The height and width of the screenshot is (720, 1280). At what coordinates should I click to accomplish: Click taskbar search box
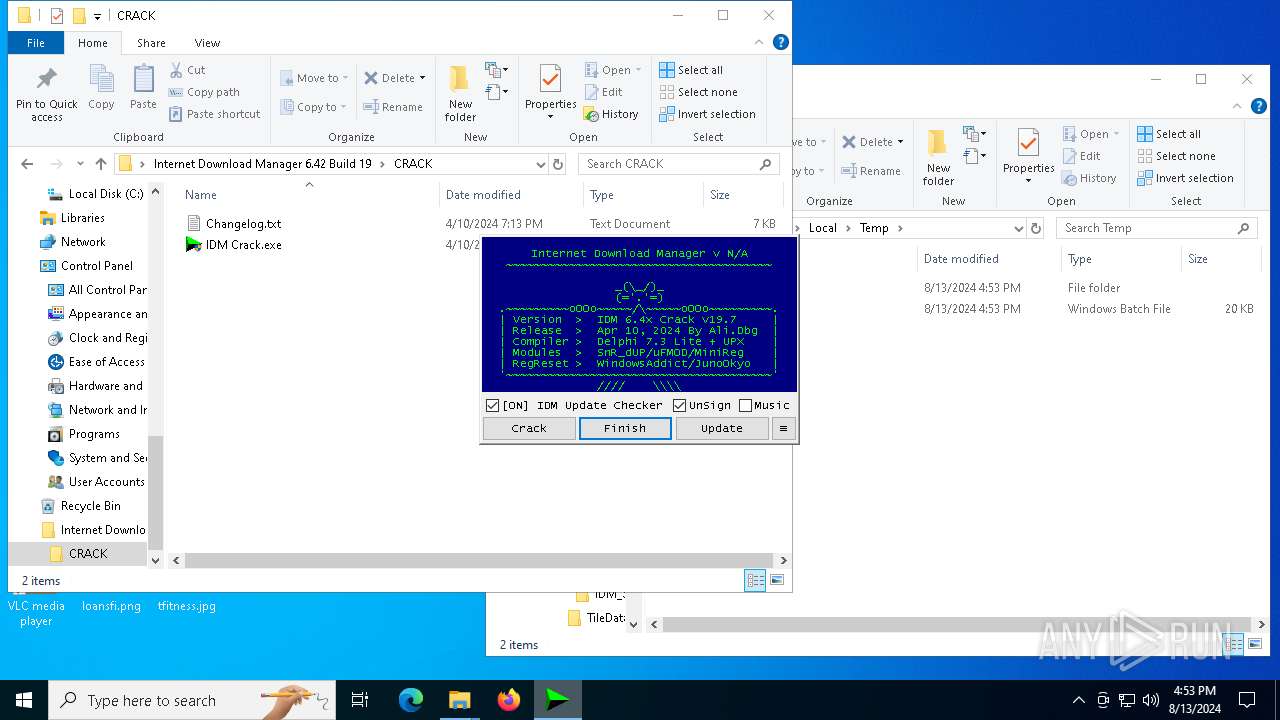click(x=192, y=700)
